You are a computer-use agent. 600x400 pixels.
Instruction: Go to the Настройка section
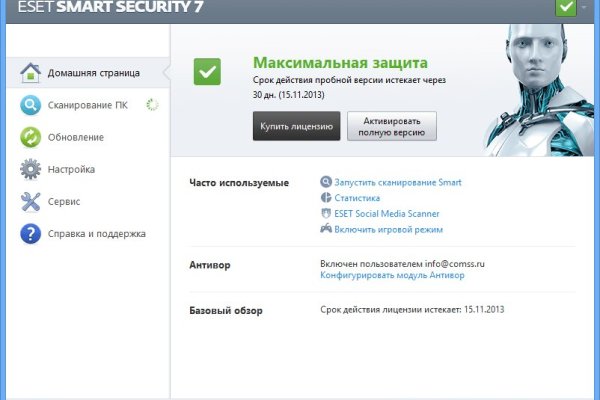(71, 169)
